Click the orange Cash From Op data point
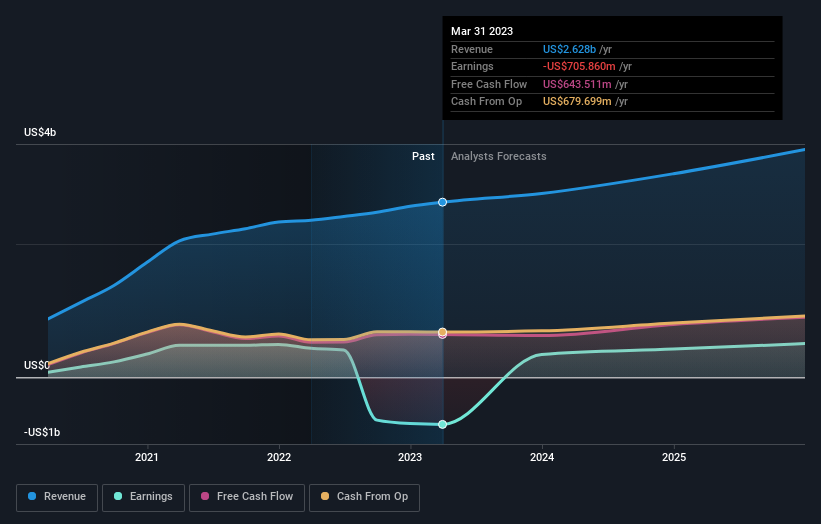 [442, 331]
